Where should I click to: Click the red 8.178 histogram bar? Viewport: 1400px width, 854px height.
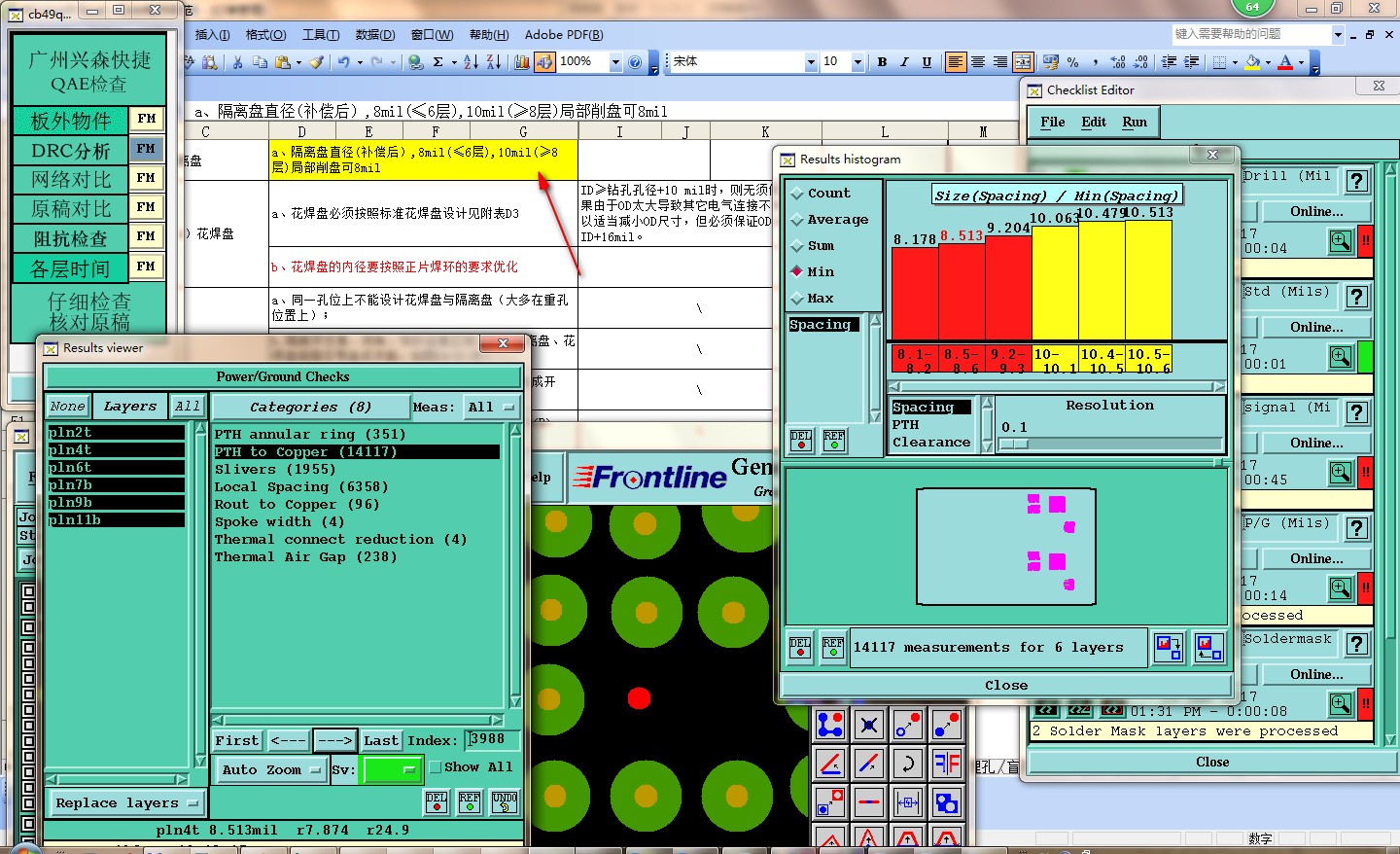coord(915,293)
